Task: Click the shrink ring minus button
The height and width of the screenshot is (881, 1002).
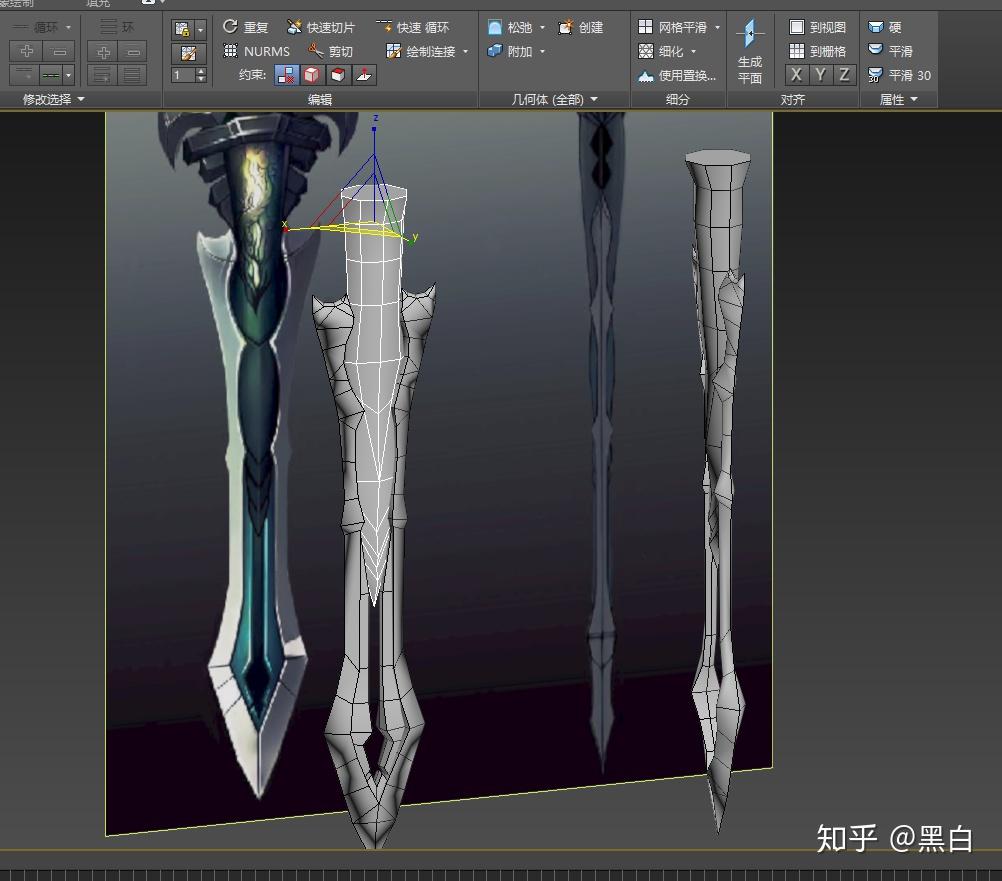Action: (x=133, y=51)
